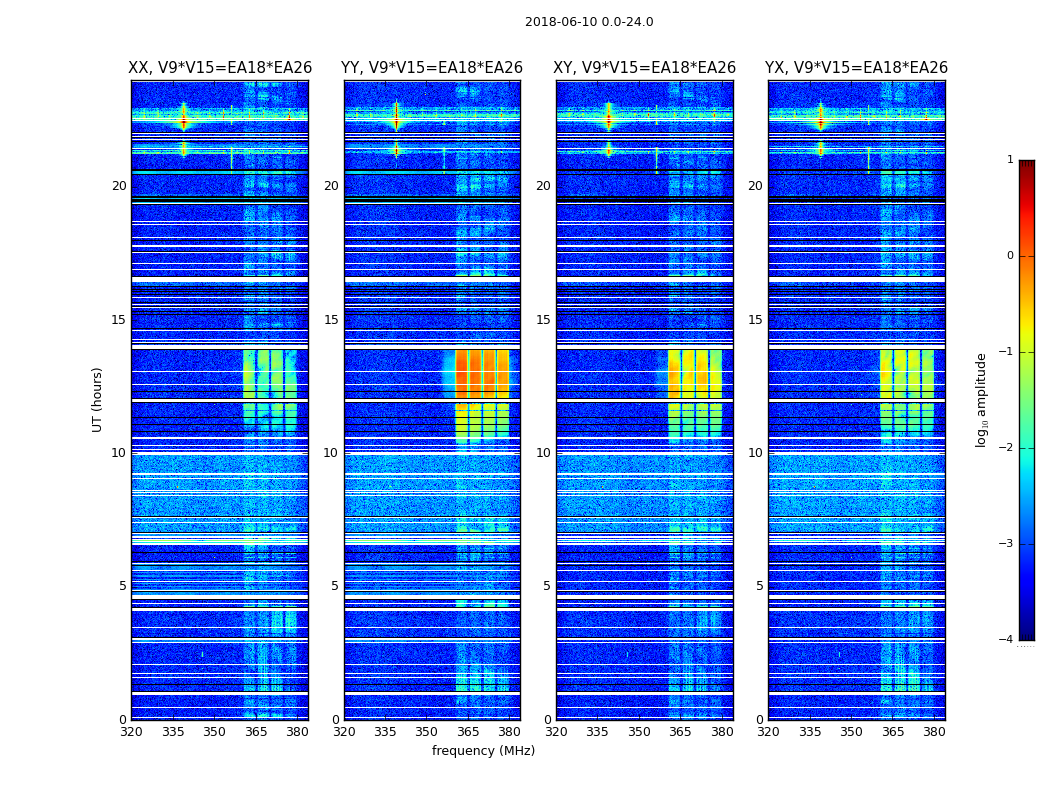Click the frequency (MHz) x-axis label
Viewport: 1050px width, 800px height.
click(x=483, y=750)
